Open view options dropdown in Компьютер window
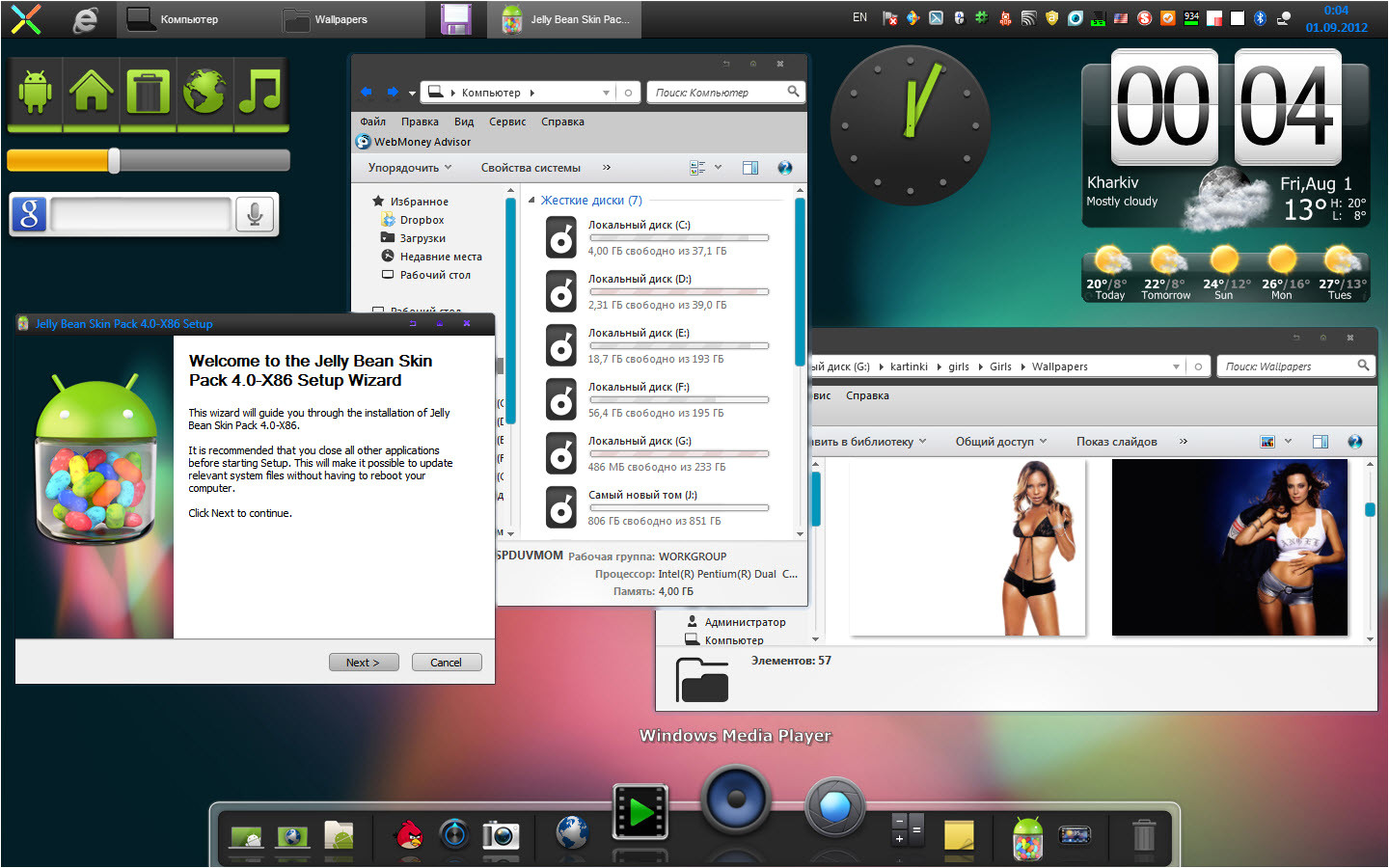 [718, 168]
